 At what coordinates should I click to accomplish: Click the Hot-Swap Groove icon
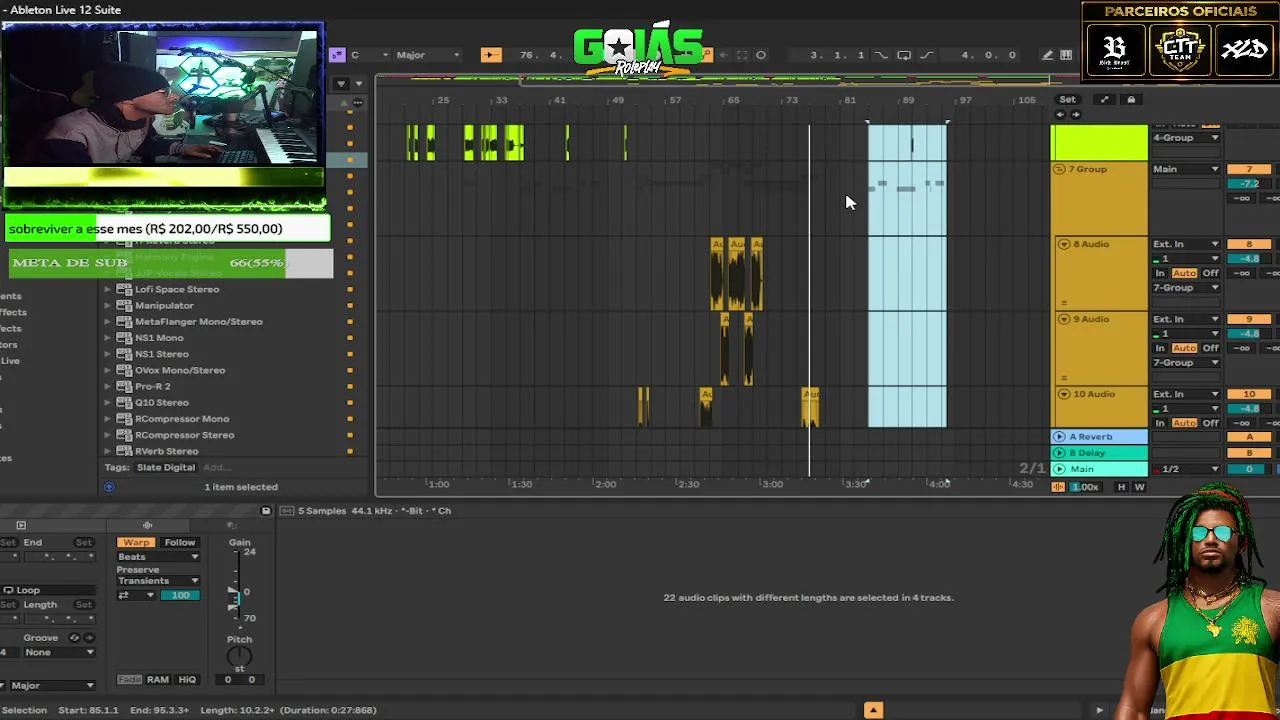[74, 638]
